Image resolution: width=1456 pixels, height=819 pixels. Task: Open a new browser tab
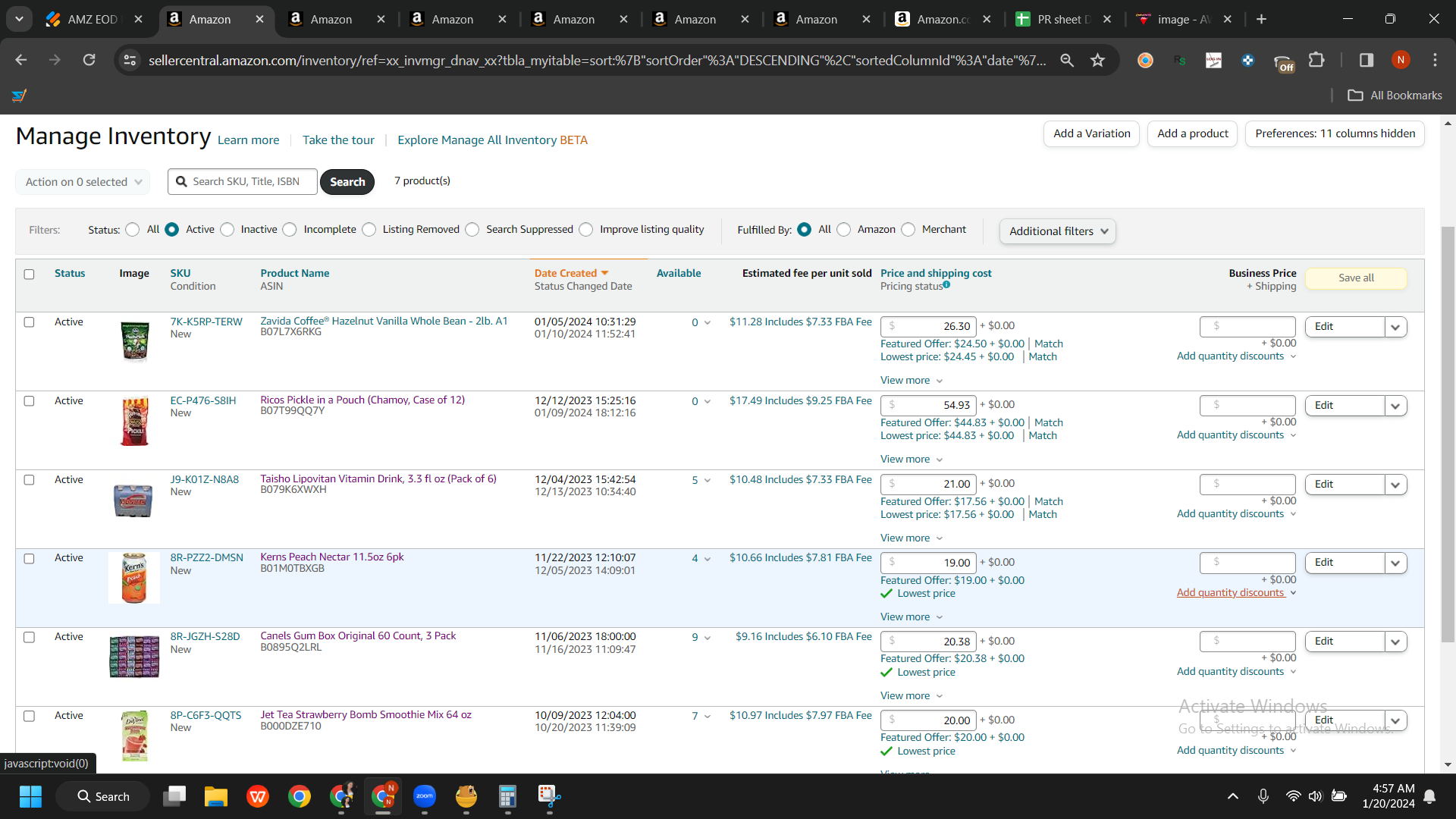[x=1261, y=19]
